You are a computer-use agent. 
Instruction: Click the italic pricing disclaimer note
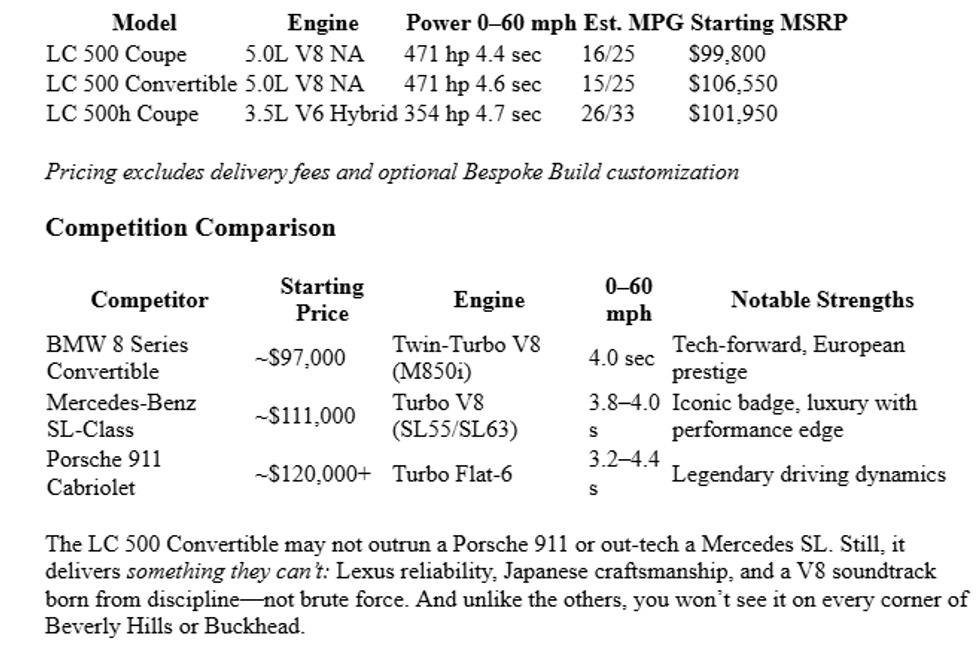point(392,171)
